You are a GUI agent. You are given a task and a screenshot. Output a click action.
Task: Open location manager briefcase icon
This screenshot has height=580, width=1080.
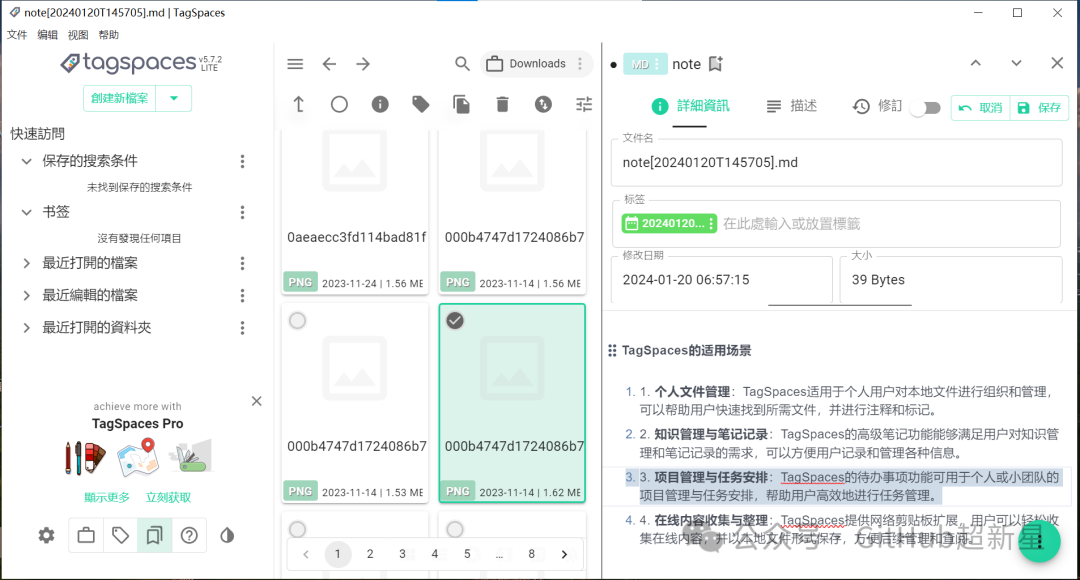(x=86, y=535)
